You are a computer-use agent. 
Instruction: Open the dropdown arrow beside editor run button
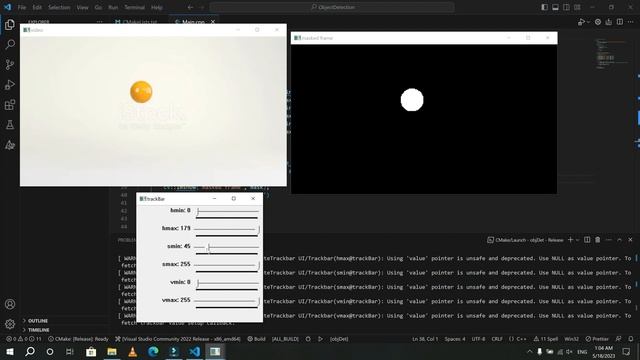point(588,22)
